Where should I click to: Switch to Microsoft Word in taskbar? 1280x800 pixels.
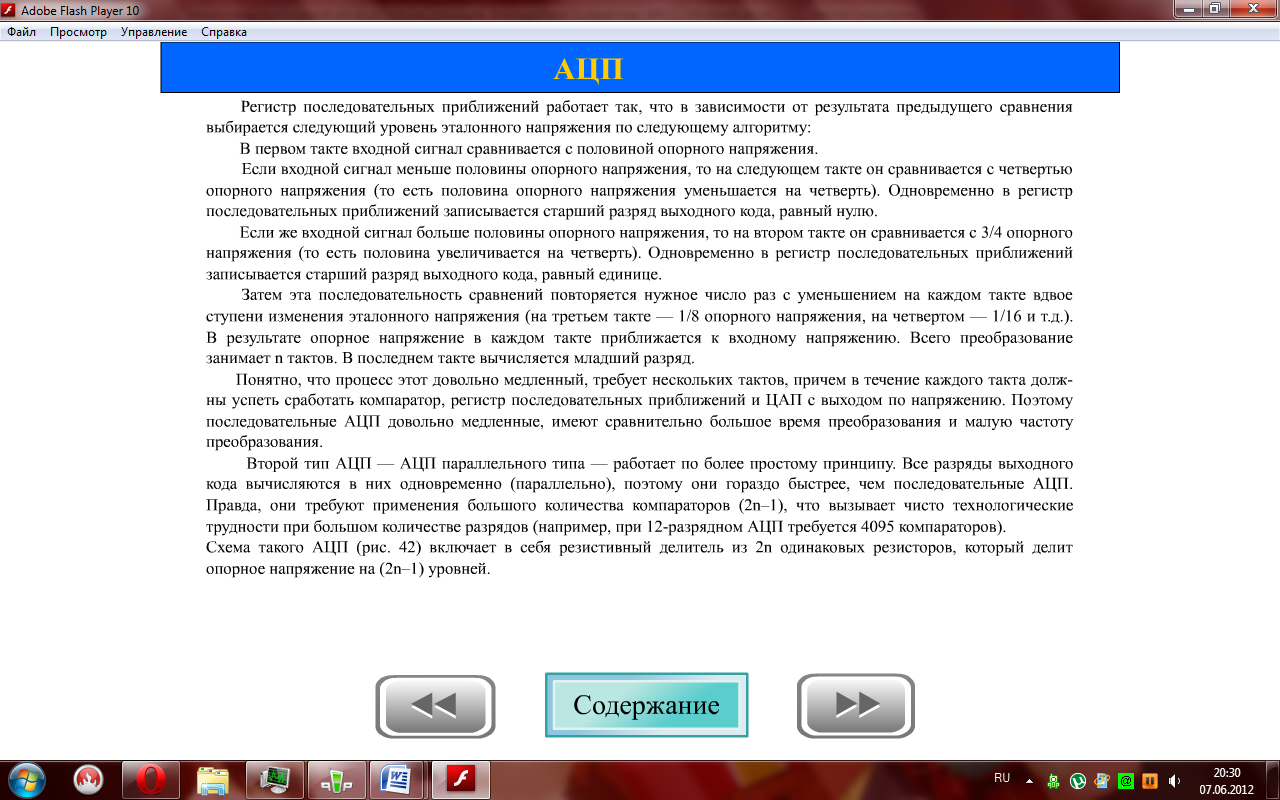398,780
